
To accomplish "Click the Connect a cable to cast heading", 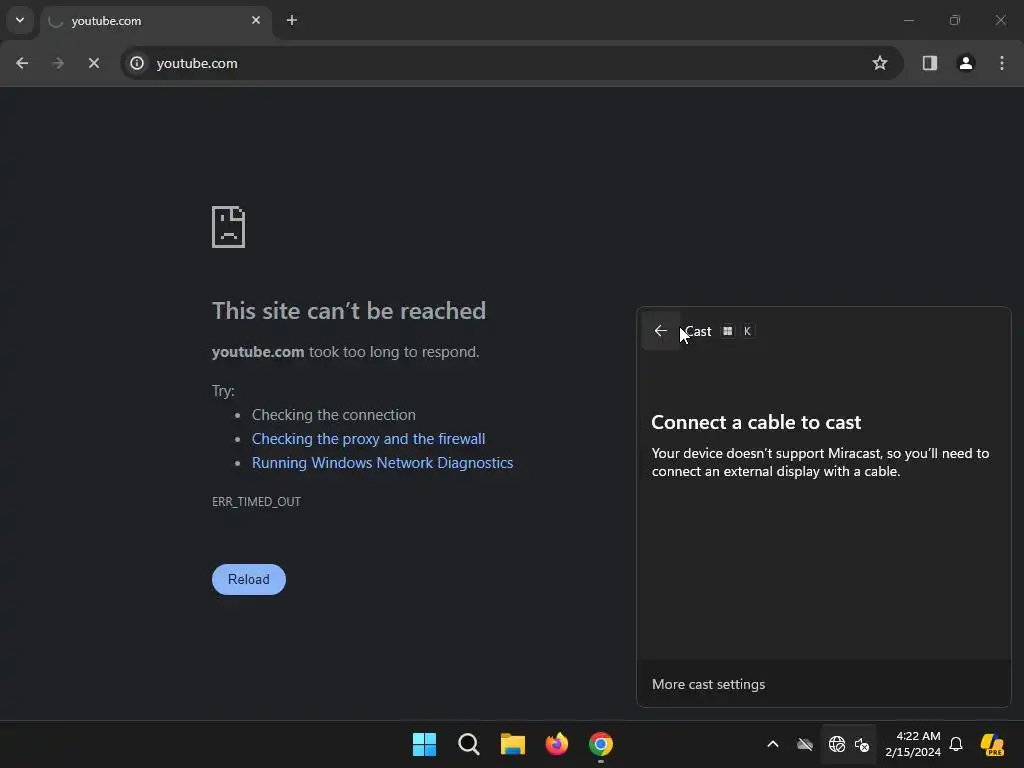I will coord(756,423).
